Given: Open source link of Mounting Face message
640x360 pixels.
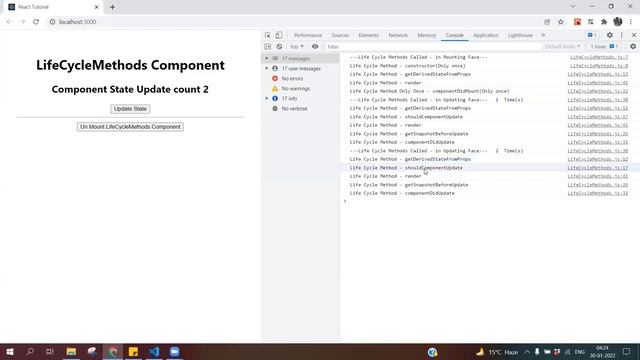Looking at the screenshot, I should 599,57.
